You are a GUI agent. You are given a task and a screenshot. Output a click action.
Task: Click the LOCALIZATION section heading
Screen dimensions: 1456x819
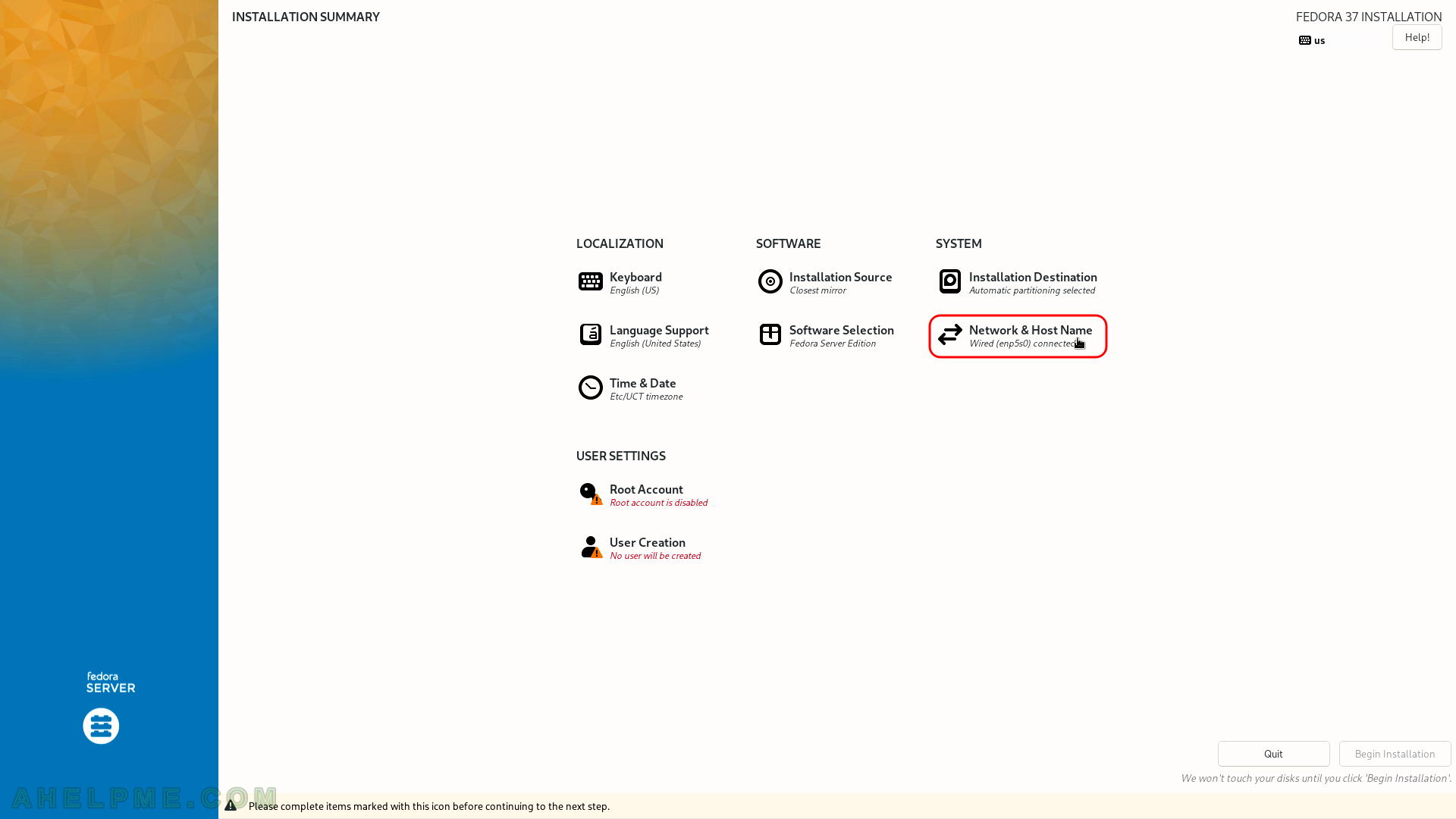coord(620,243)
